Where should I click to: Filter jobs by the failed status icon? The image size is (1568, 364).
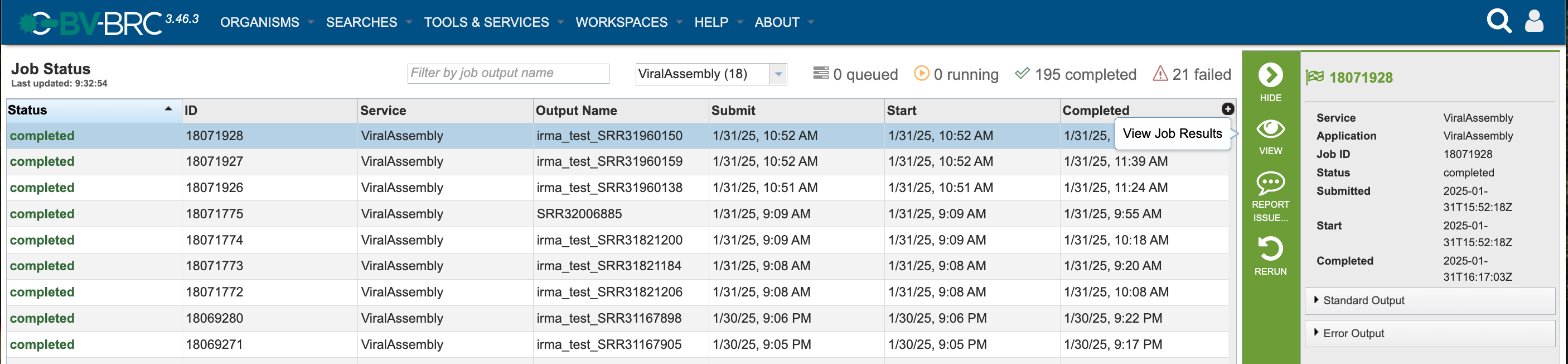pos(1160,74)
